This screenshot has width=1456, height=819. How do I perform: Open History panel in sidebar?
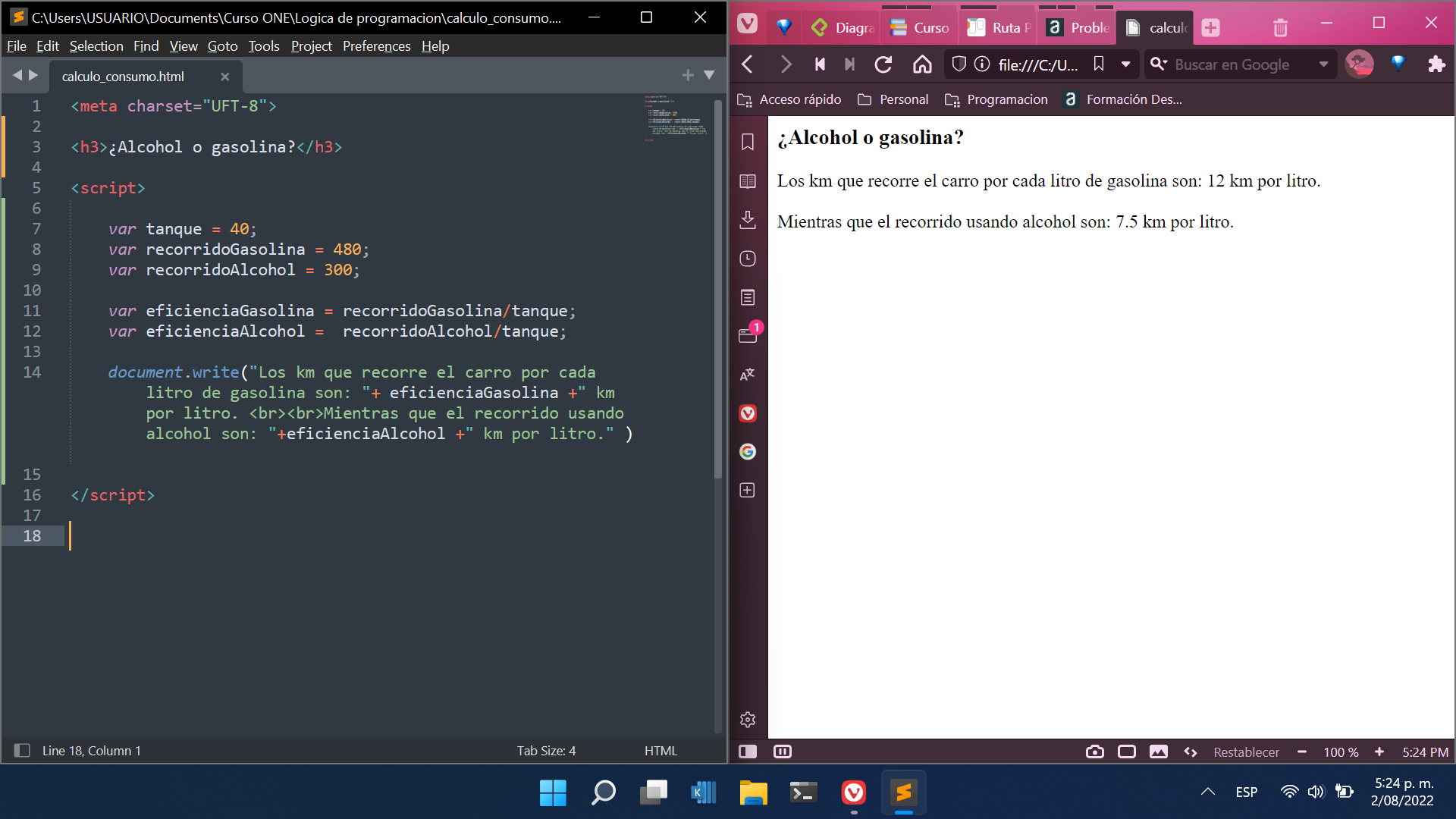748,259
